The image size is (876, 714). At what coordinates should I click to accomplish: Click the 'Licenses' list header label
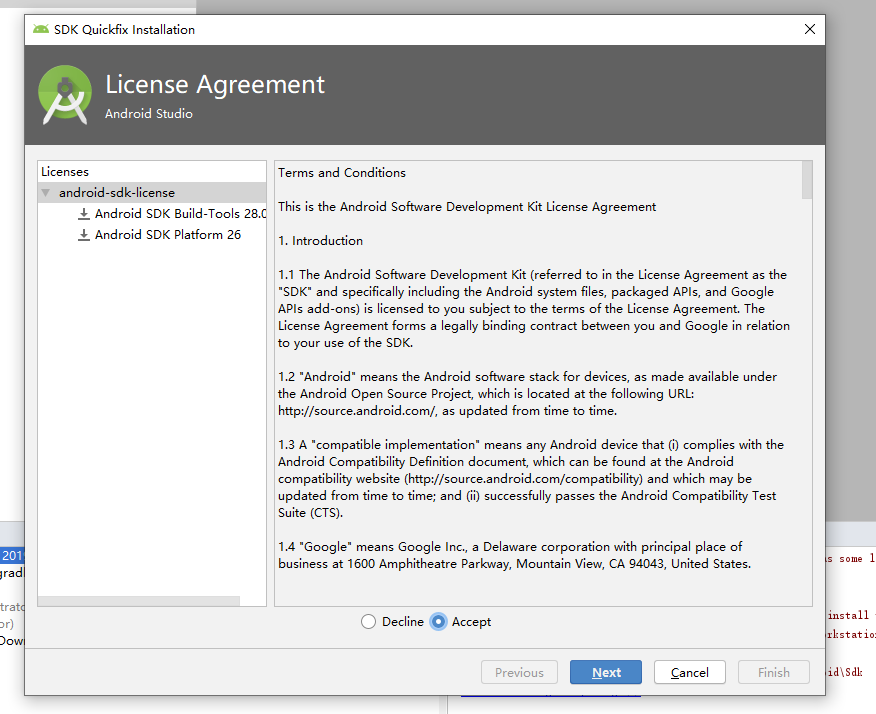(x=65, y=172)
